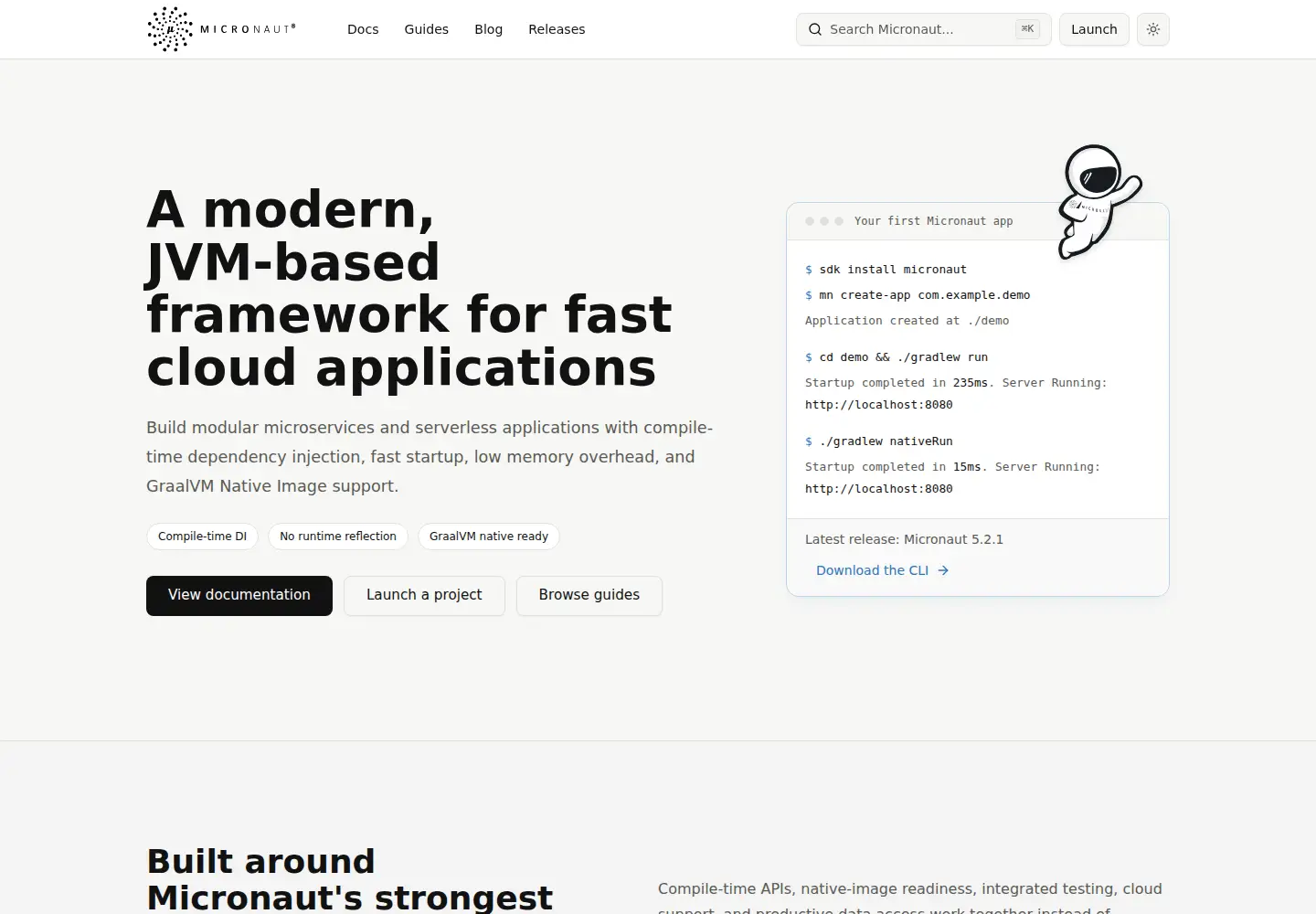Click the Launch a project button
This screenshot has height=914, width=1316.
424,596
